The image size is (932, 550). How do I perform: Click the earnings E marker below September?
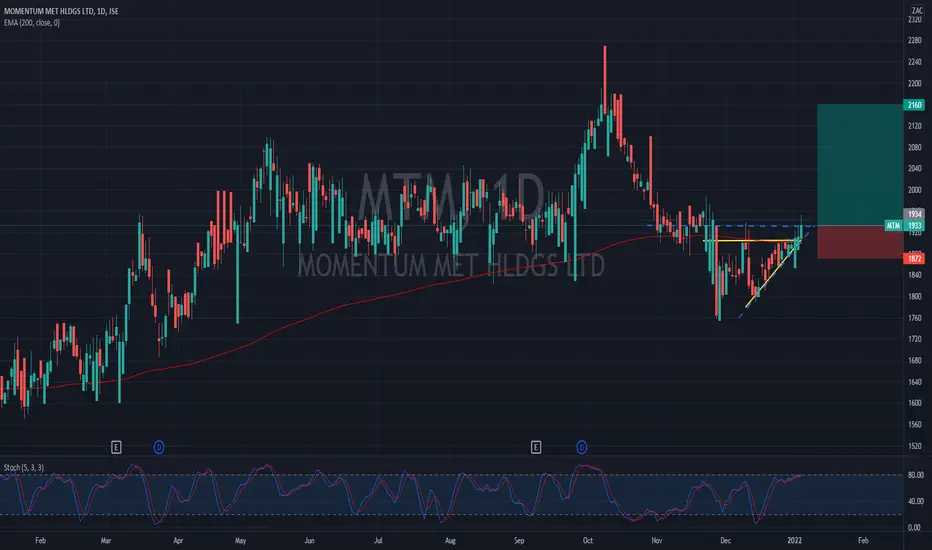click(536, 447)
